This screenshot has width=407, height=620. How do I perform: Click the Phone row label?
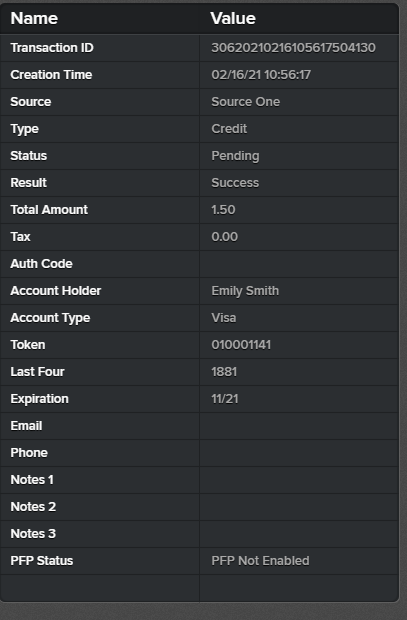coord(29,453)
